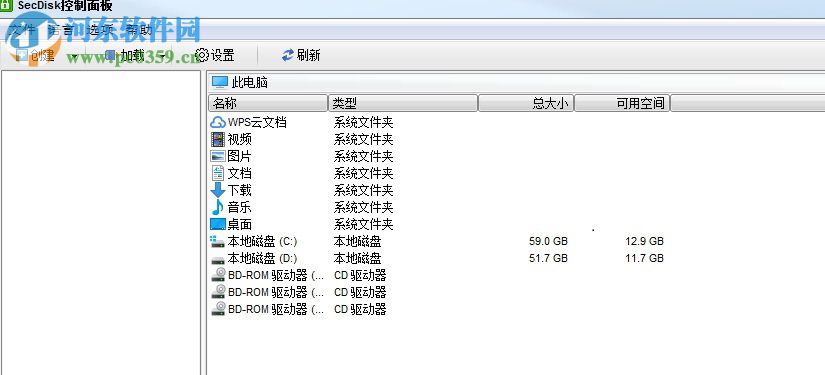The height and width of the screenshot is (375, 825).
Task: Select the 下载 folder name
Action: pyautogui.click(x=239, y=190)
